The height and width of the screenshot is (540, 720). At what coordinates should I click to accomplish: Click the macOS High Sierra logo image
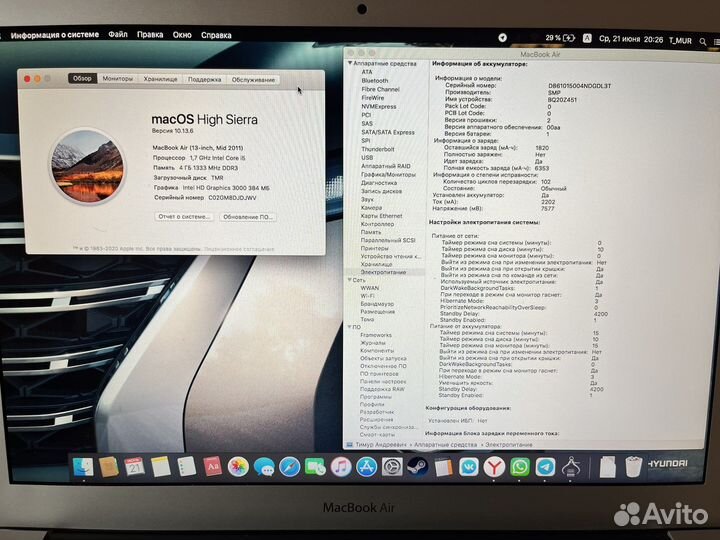point(87,166)
